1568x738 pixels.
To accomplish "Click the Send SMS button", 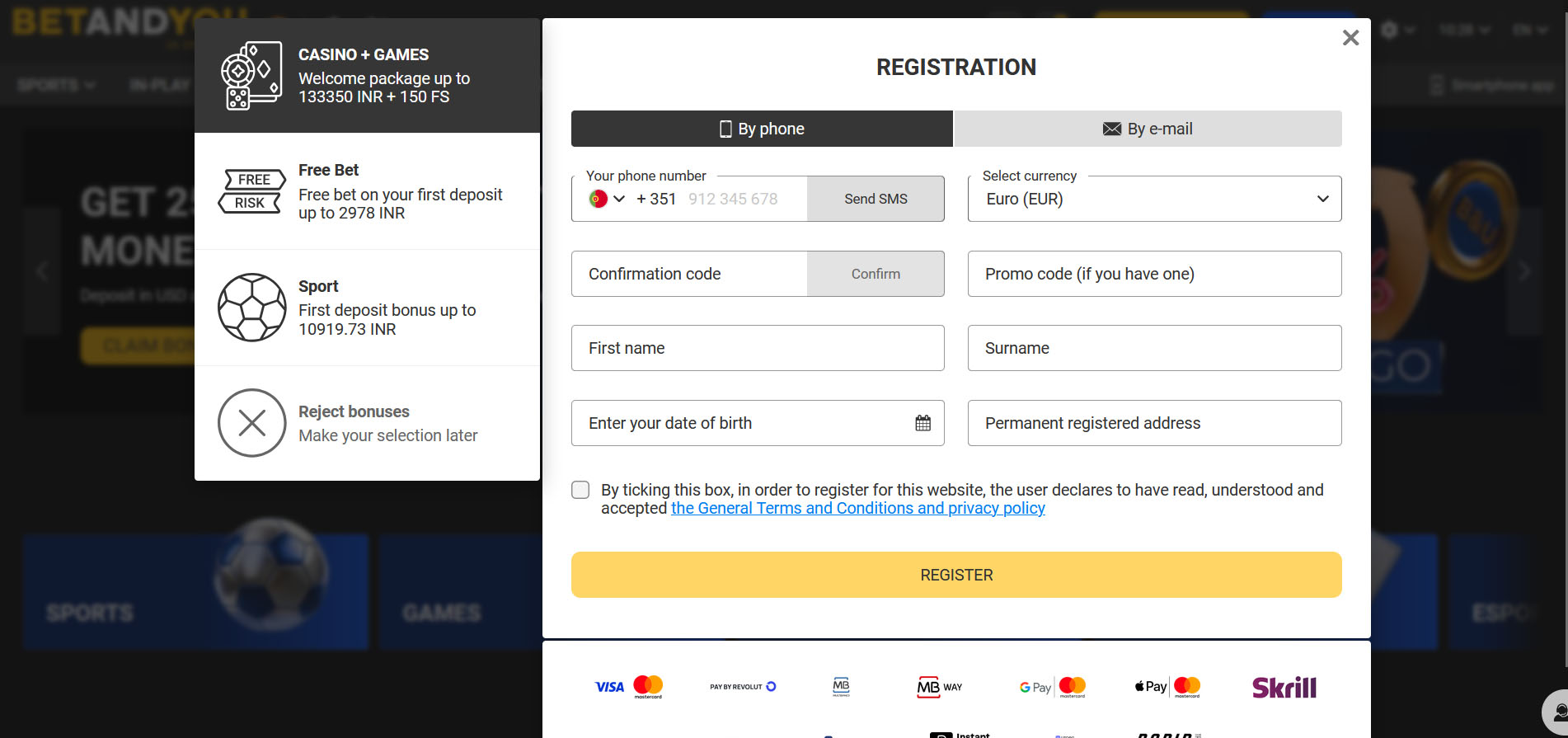I will point(876,199).
